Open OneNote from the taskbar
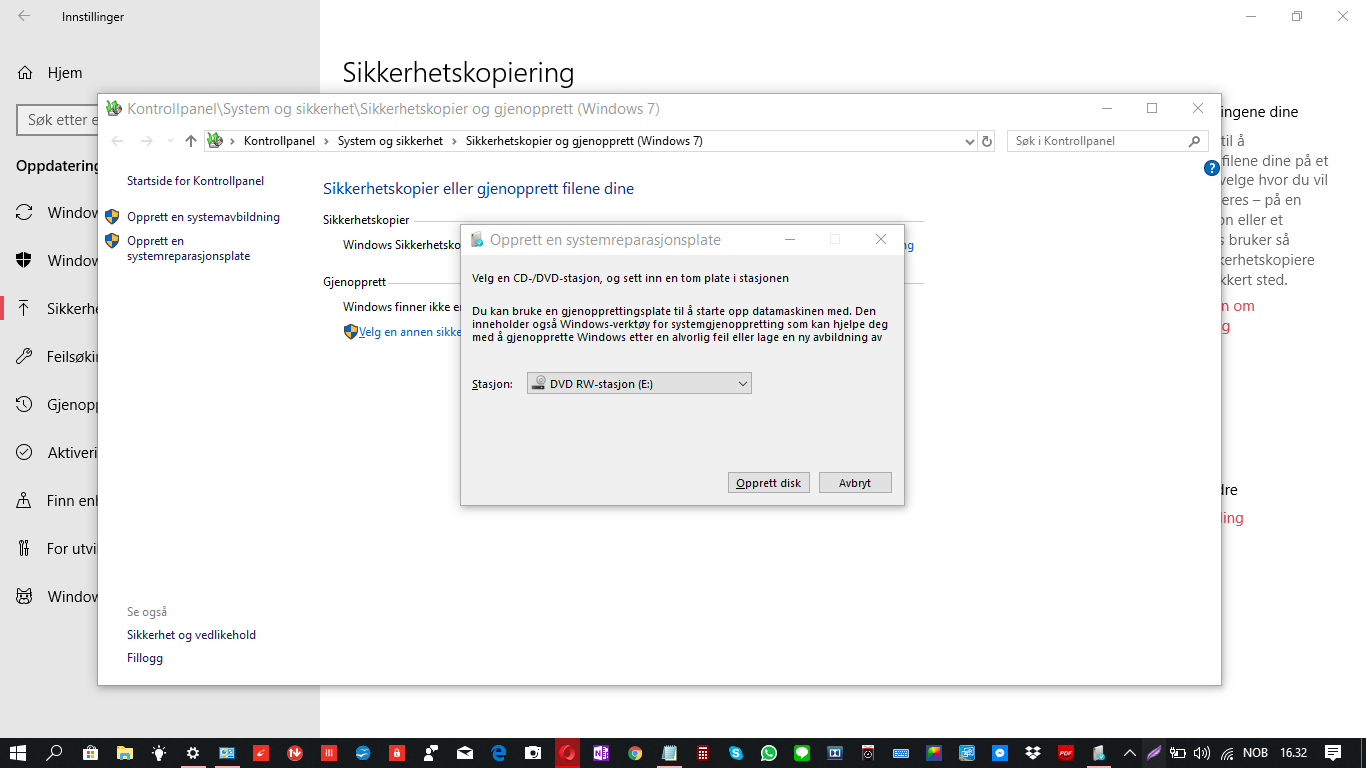The image size is (1366, 768). (x=601, y=753)
